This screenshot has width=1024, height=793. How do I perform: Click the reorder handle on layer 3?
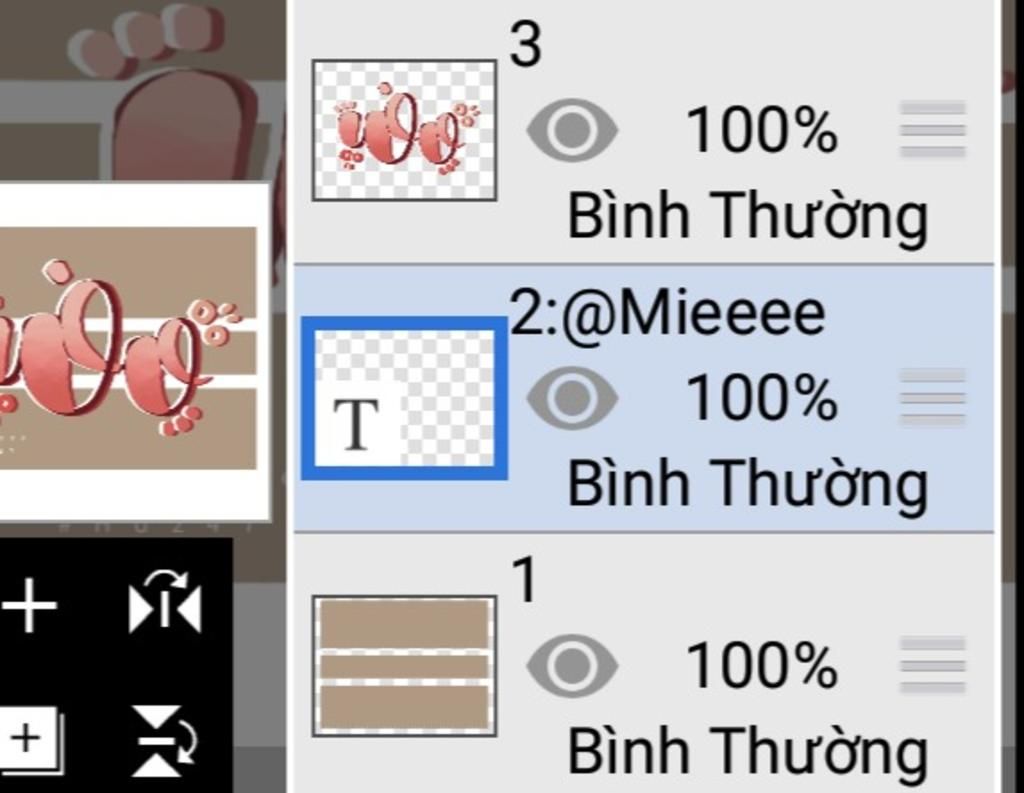pos(932,130)
